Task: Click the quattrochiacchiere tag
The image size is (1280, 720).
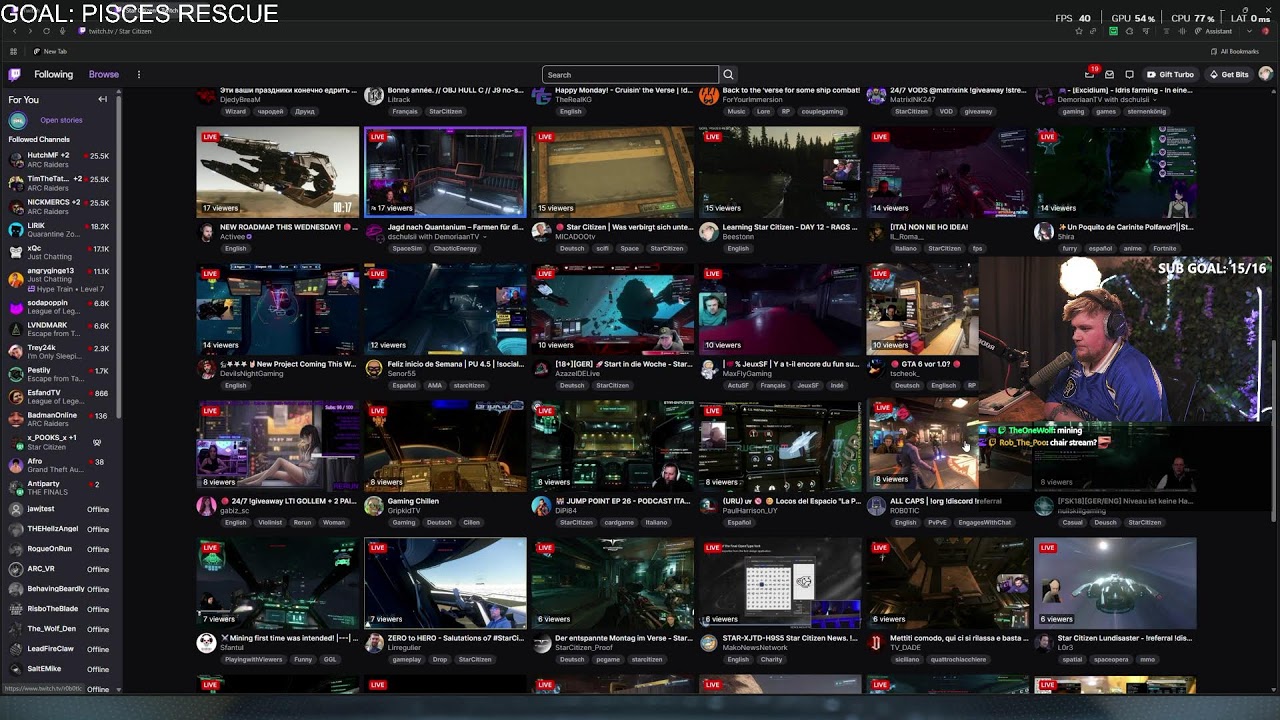Action: (x=960, y=659)
